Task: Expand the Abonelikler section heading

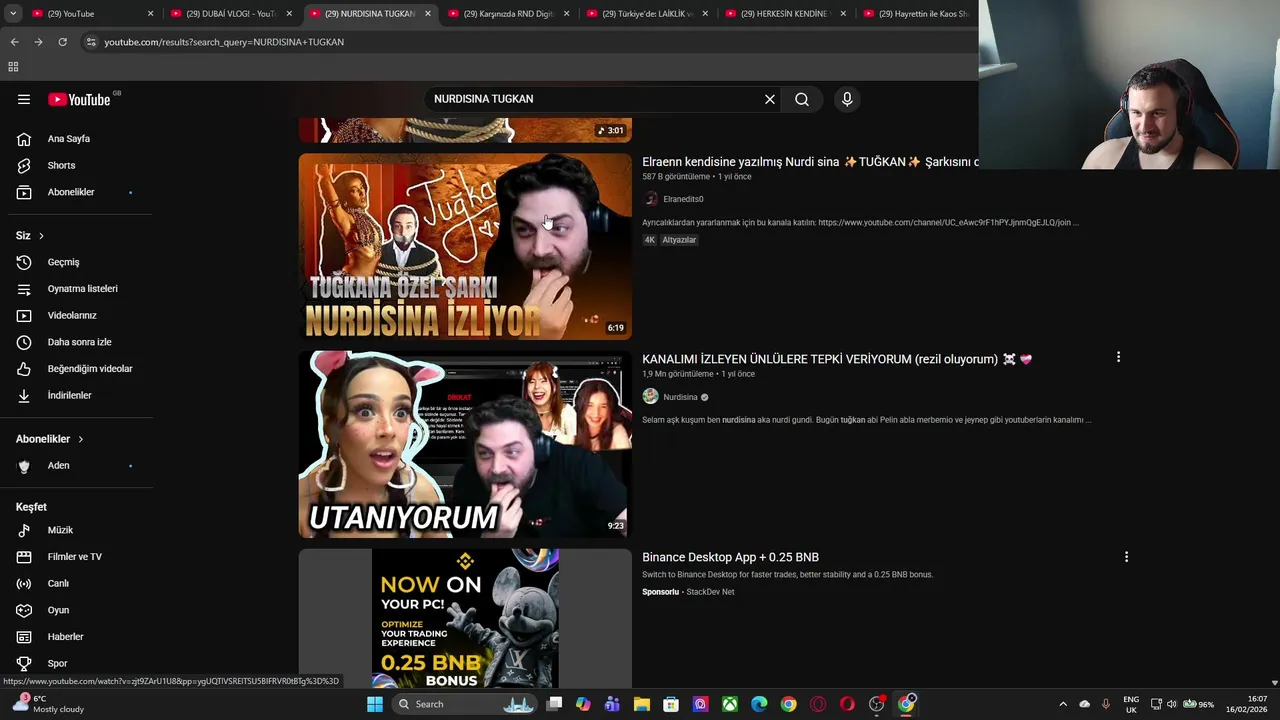Action: (x=50, y=439)
